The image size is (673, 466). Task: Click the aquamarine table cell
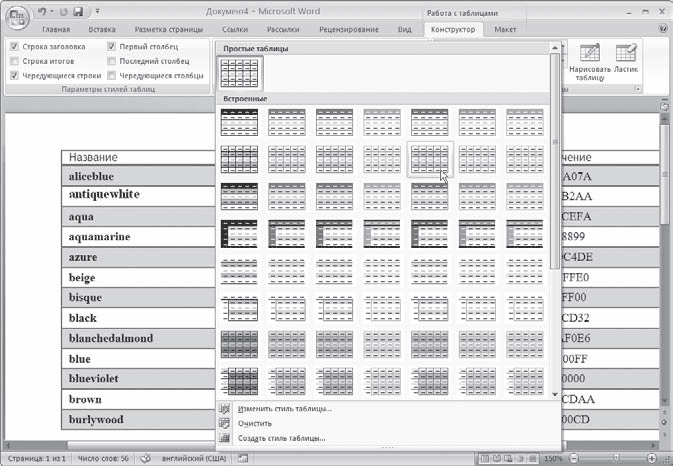click(138, 236)
